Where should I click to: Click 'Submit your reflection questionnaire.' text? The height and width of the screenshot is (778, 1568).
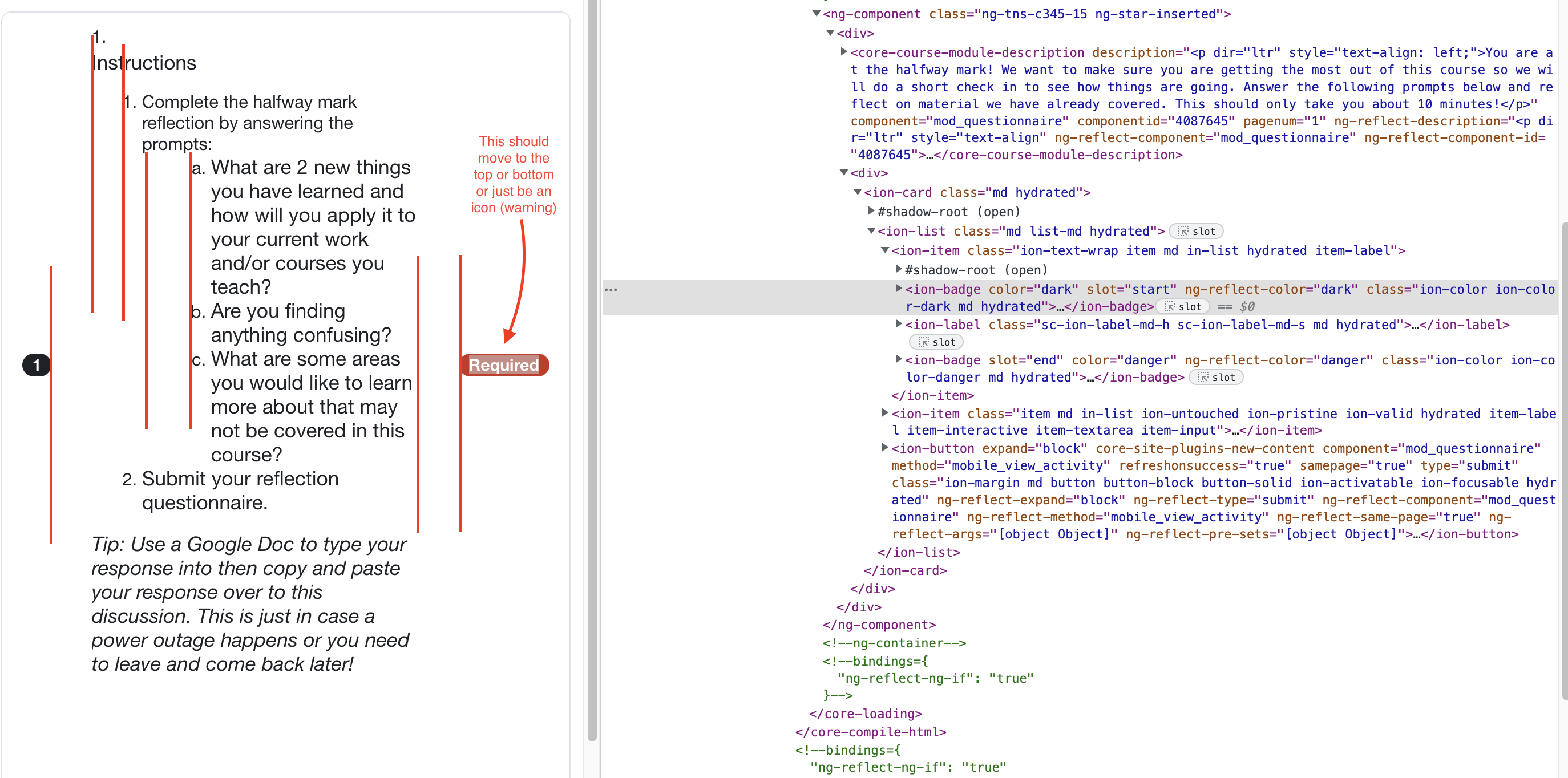tap(240, 491)
